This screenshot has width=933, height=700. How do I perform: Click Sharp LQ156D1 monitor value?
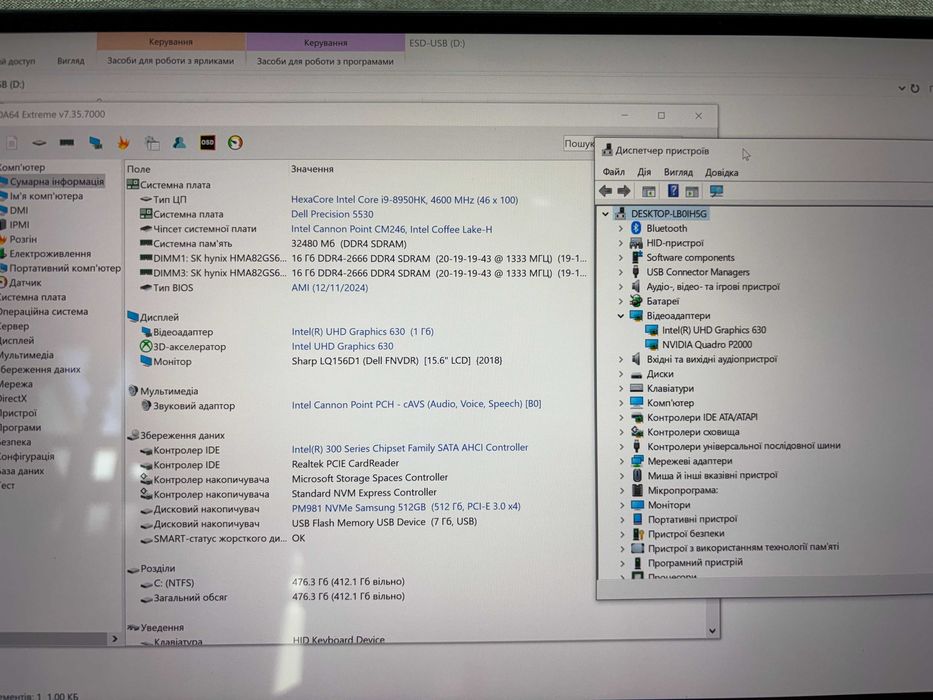[397, 361]
